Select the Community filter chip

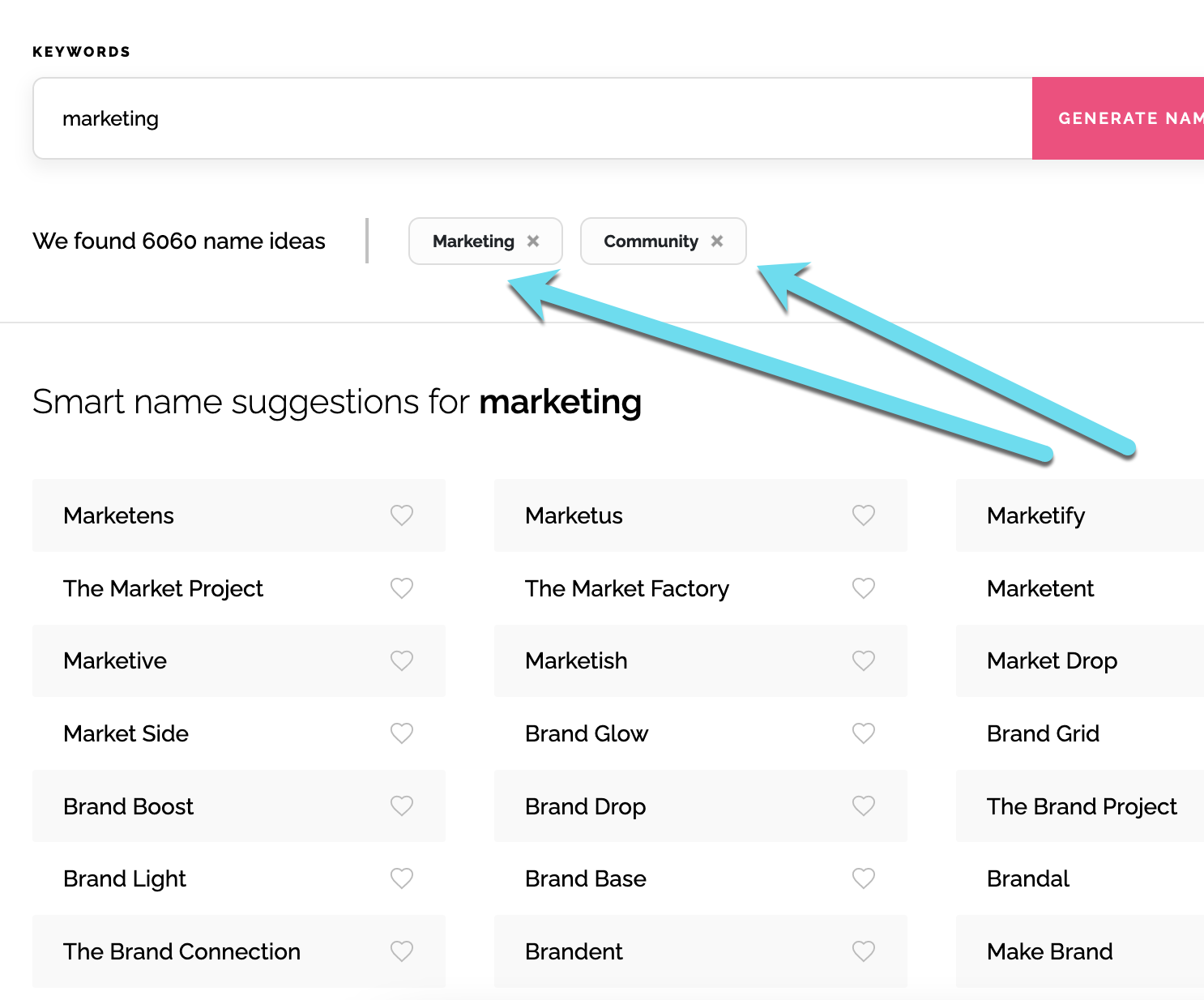tap(650, 241)
